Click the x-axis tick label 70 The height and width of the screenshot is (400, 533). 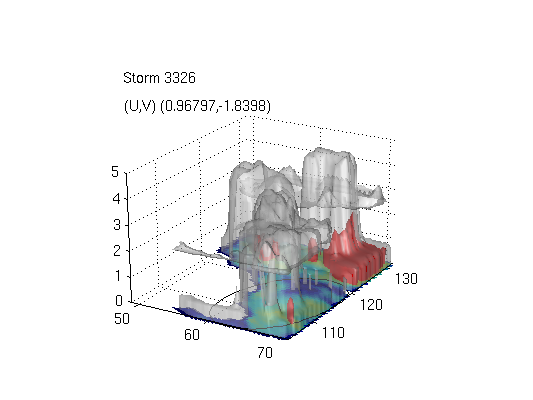coord(265,353)
